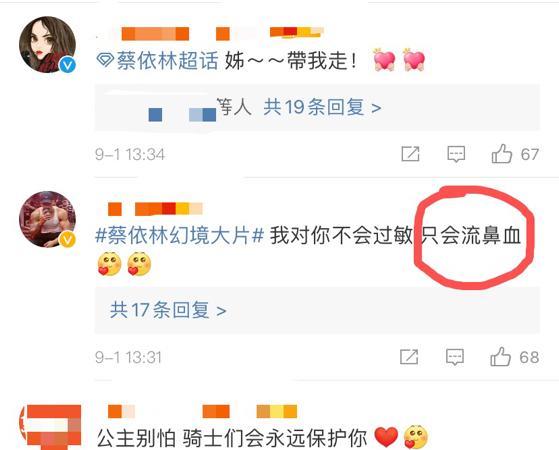Open the reply bubble icon on 13:34 comment
Image resolution: width=559 pixels, height=450 pixels.
point(456,154)
